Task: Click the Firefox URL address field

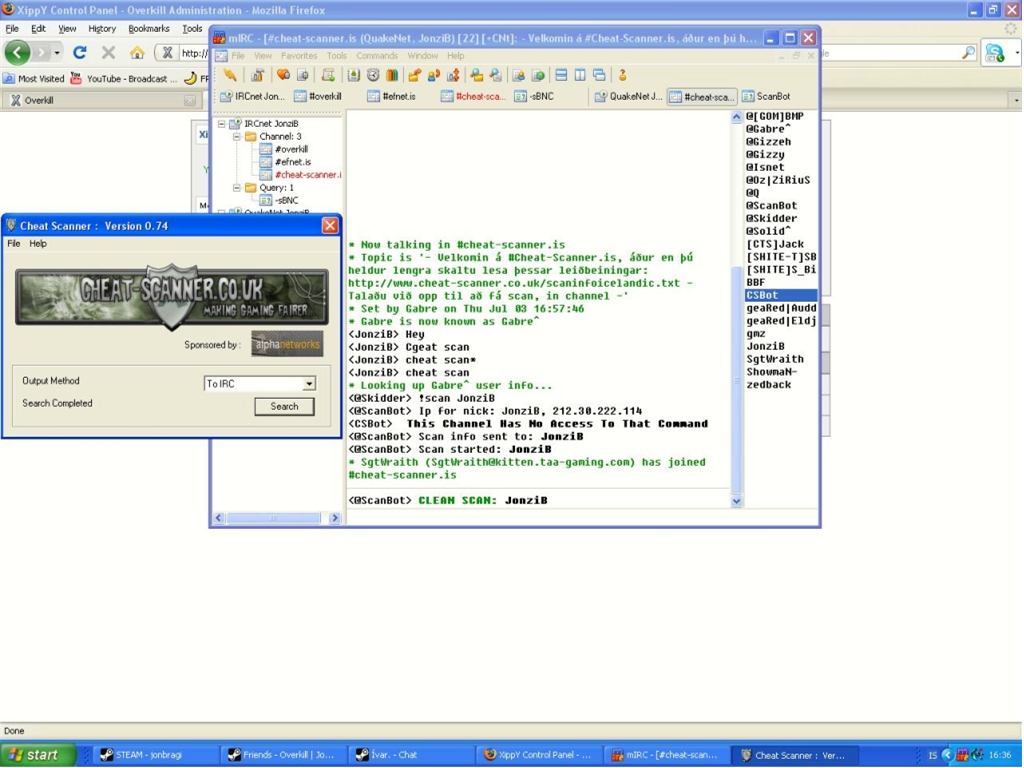Action: click(x=195, y=53)
